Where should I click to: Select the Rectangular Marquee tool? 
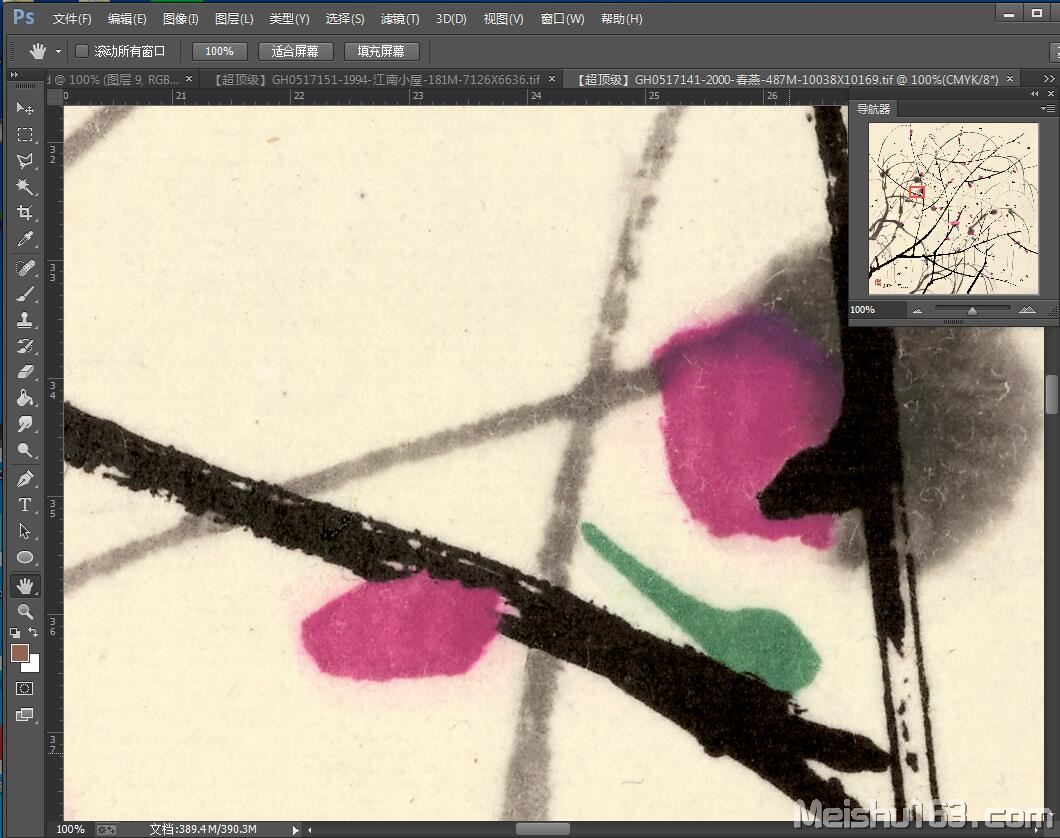[25, 134]
